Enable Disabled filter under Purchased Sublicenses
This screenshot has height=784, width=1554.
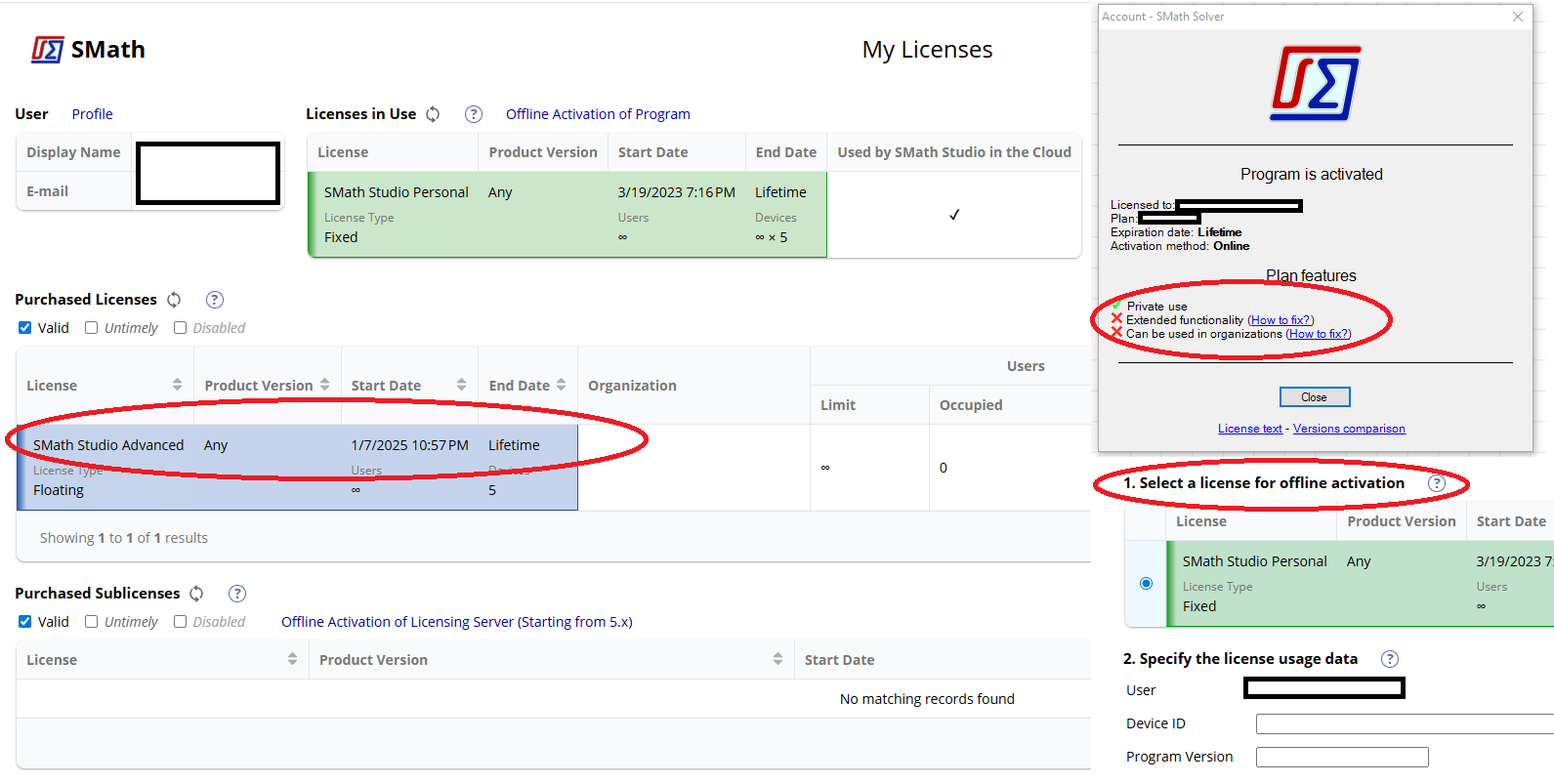pos(181,622)
